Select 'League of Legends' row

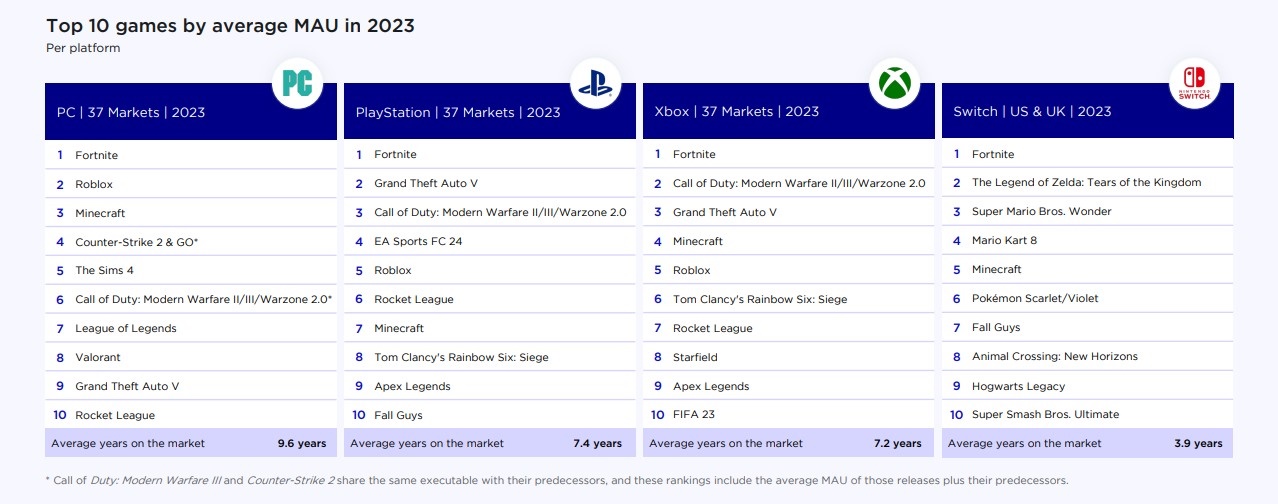pos(191,328)
